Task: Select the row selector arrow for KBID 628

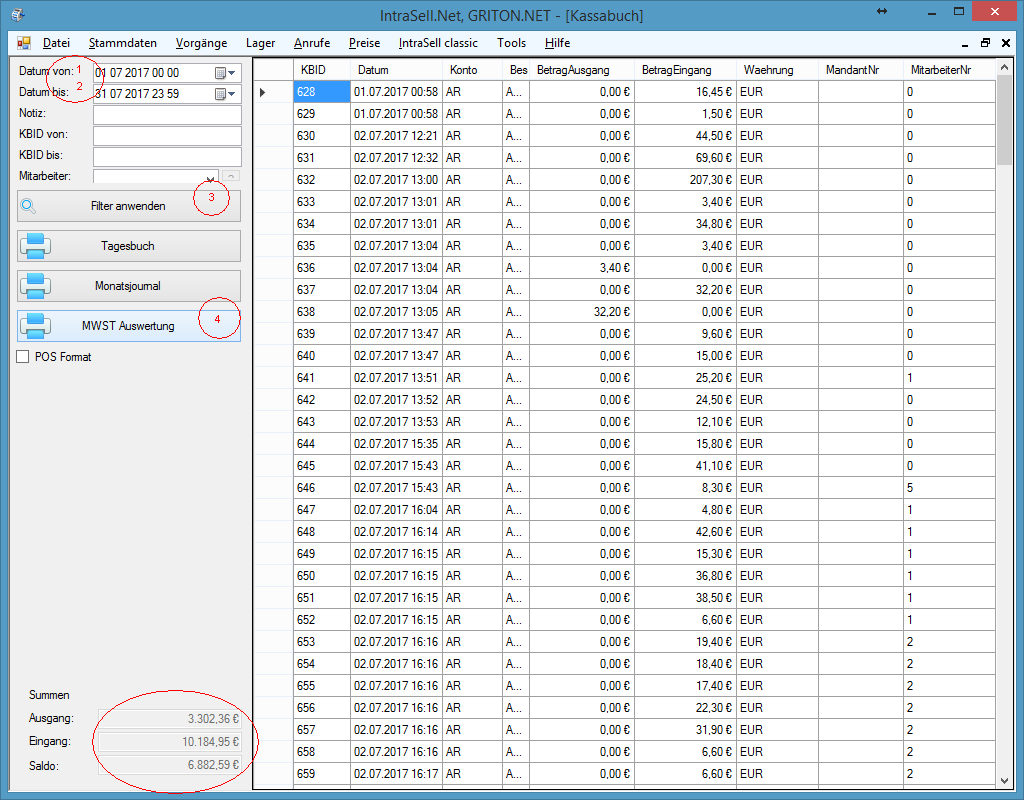Action: coord(263,92)
